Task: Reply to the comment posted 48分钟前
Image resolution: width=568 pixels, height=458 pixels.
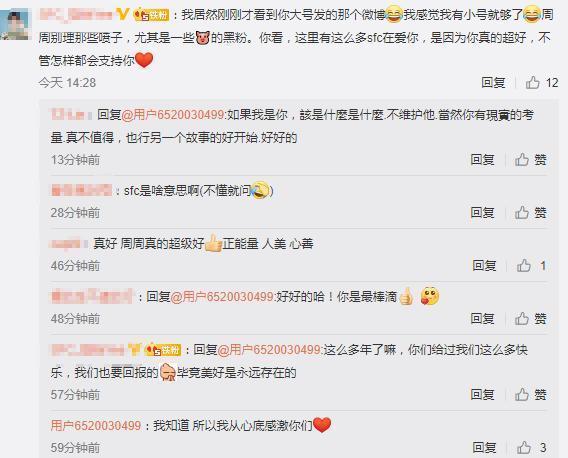Action: click(x=482, y=318)
